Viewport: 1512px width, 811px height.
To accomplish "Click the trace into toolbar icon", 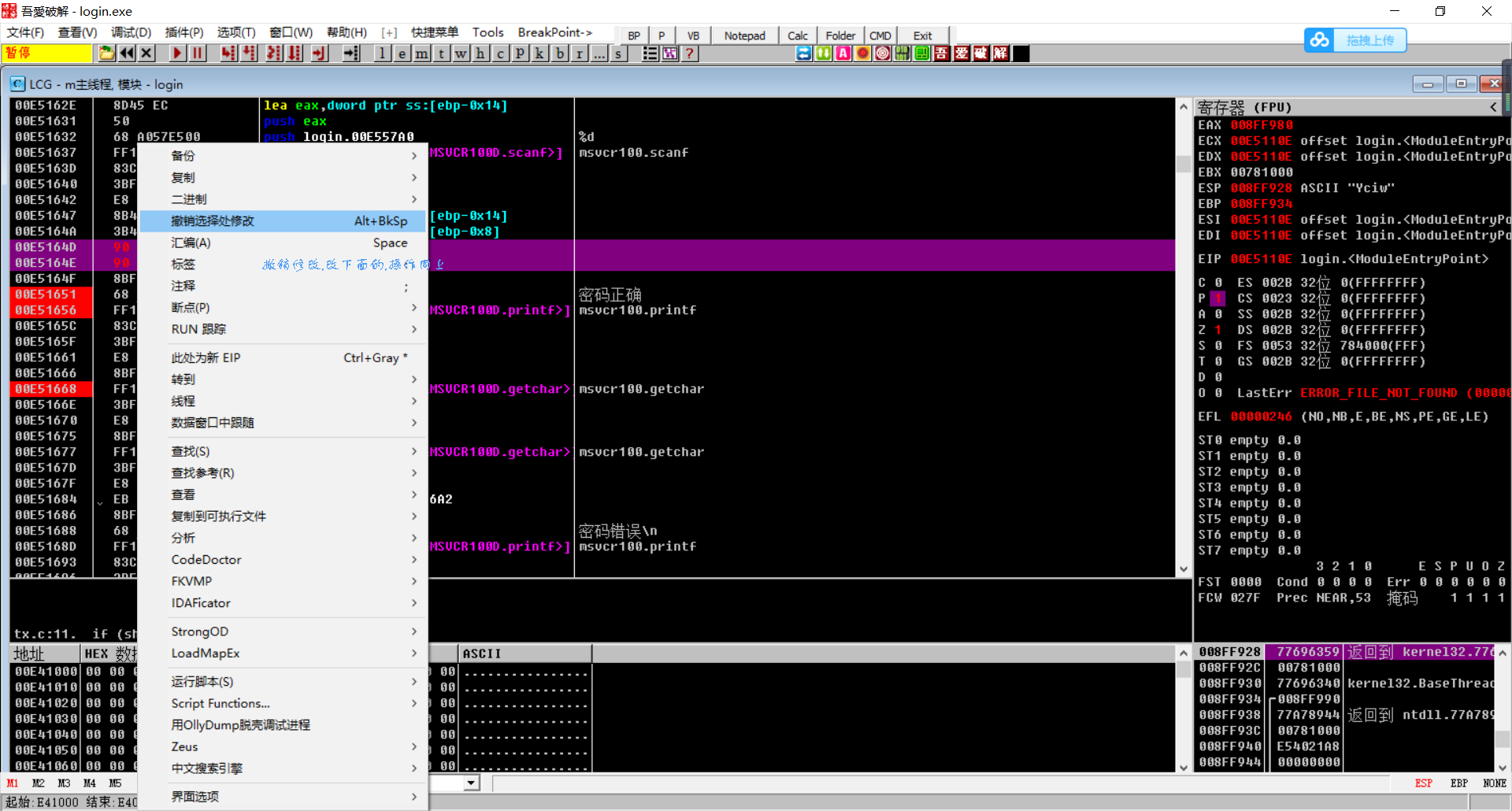I will (273, 53).
